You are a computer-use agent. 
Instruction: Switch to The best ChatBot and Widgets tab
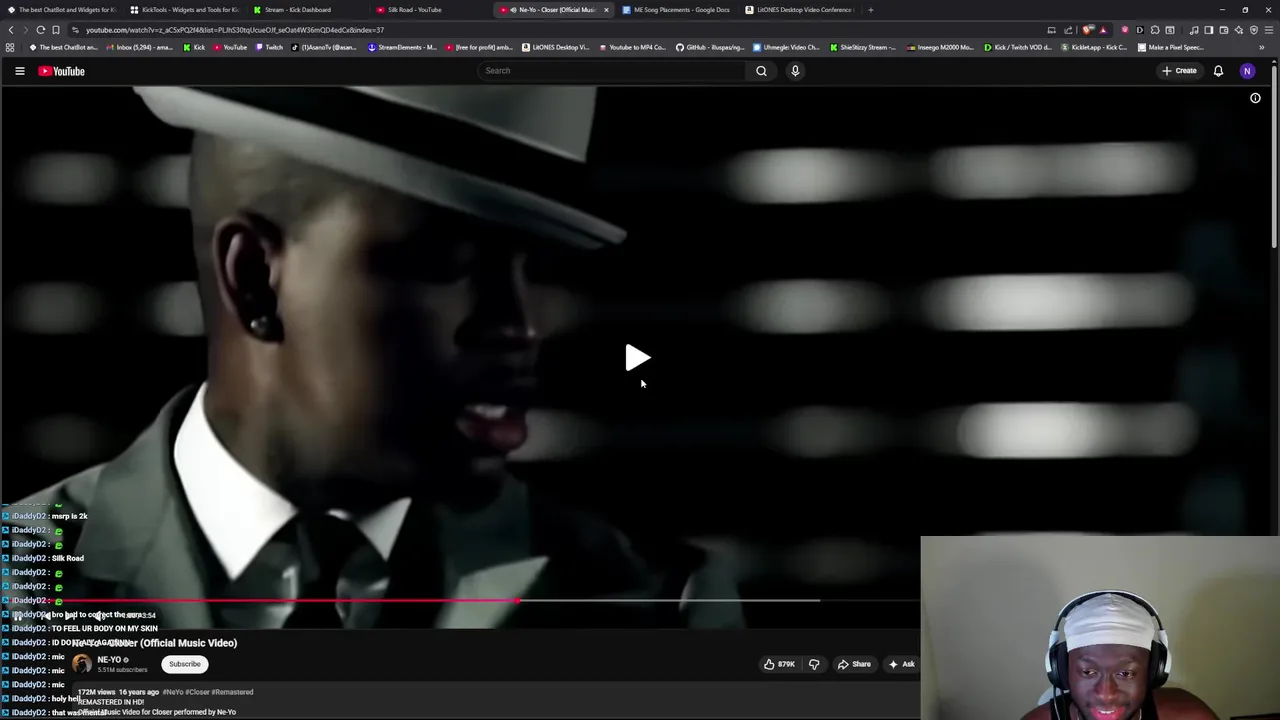(60, 10)
